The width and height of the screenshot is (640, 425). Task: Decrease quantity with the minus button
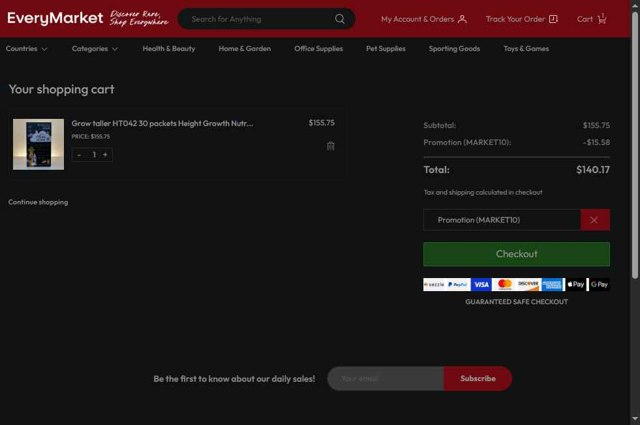pyautogui.click(x=79, y=155)
